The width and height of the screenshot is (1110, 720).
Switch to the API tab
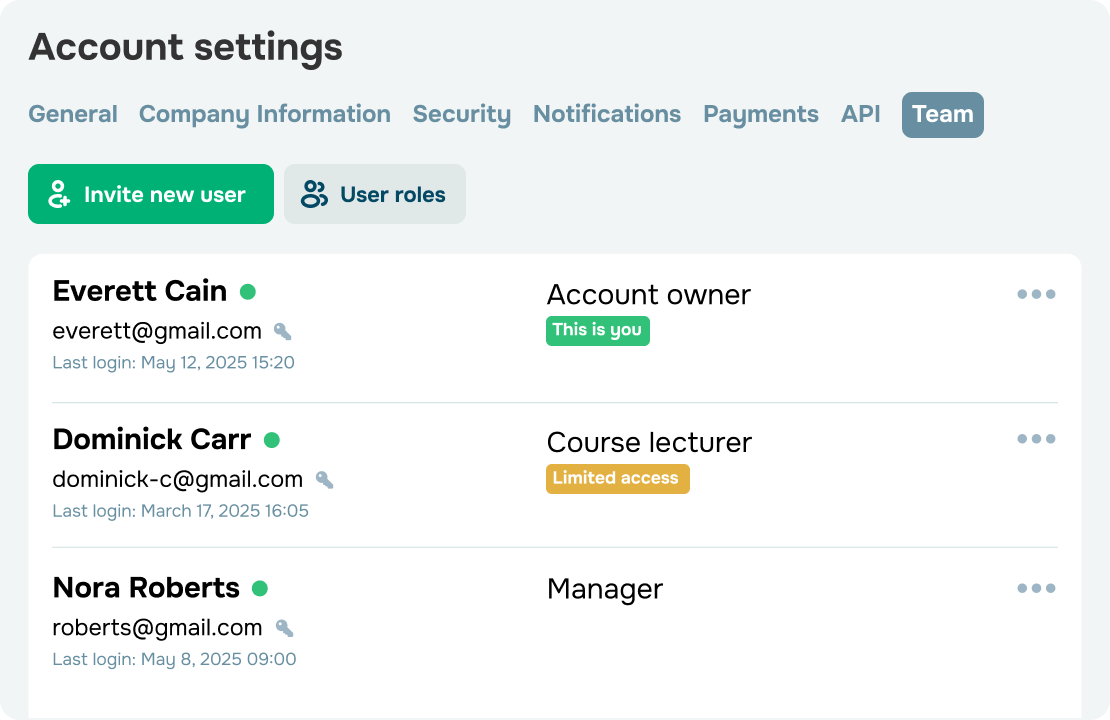click(861, 114)
